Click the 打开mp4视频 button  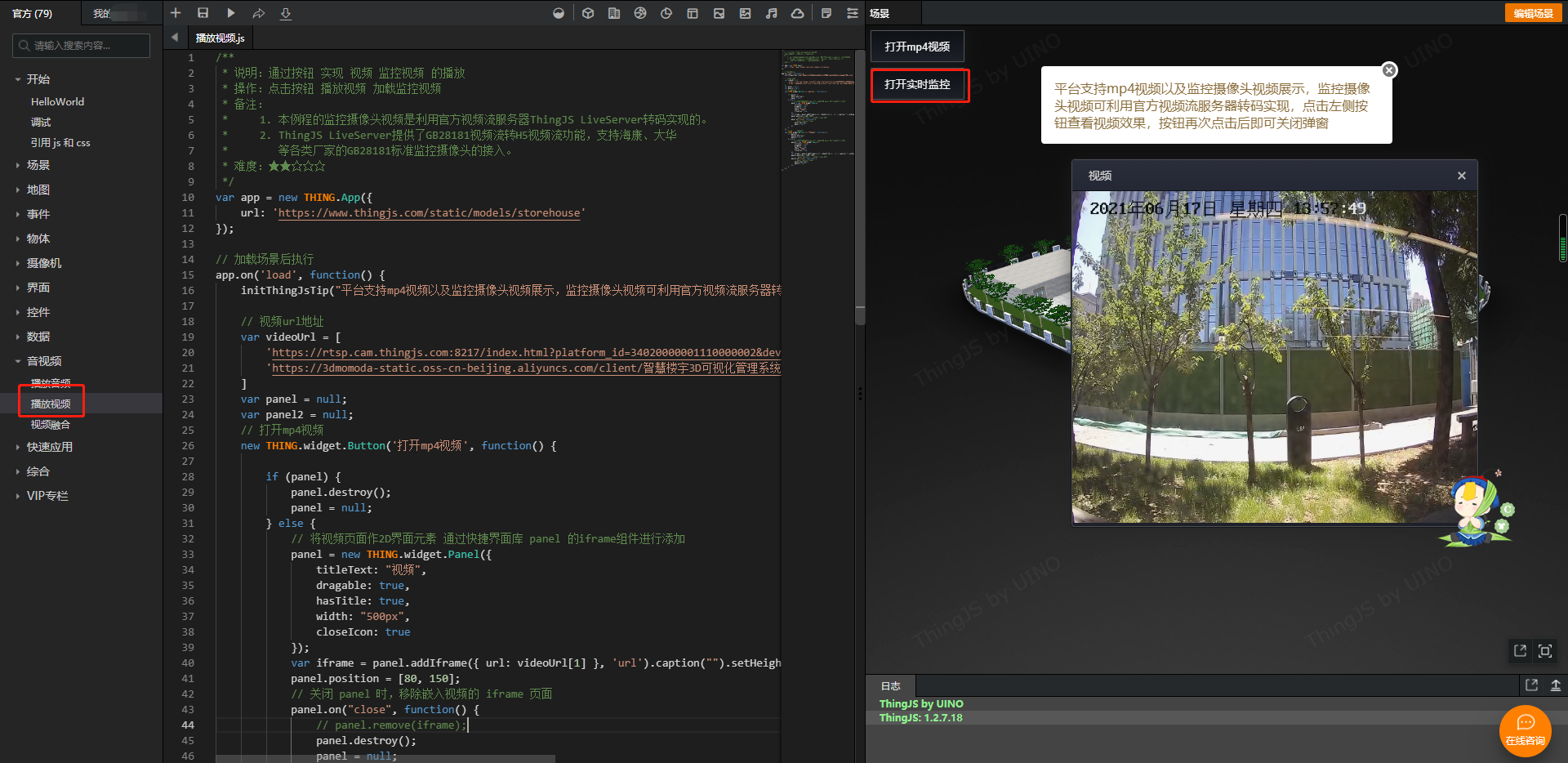click(917, 47)
